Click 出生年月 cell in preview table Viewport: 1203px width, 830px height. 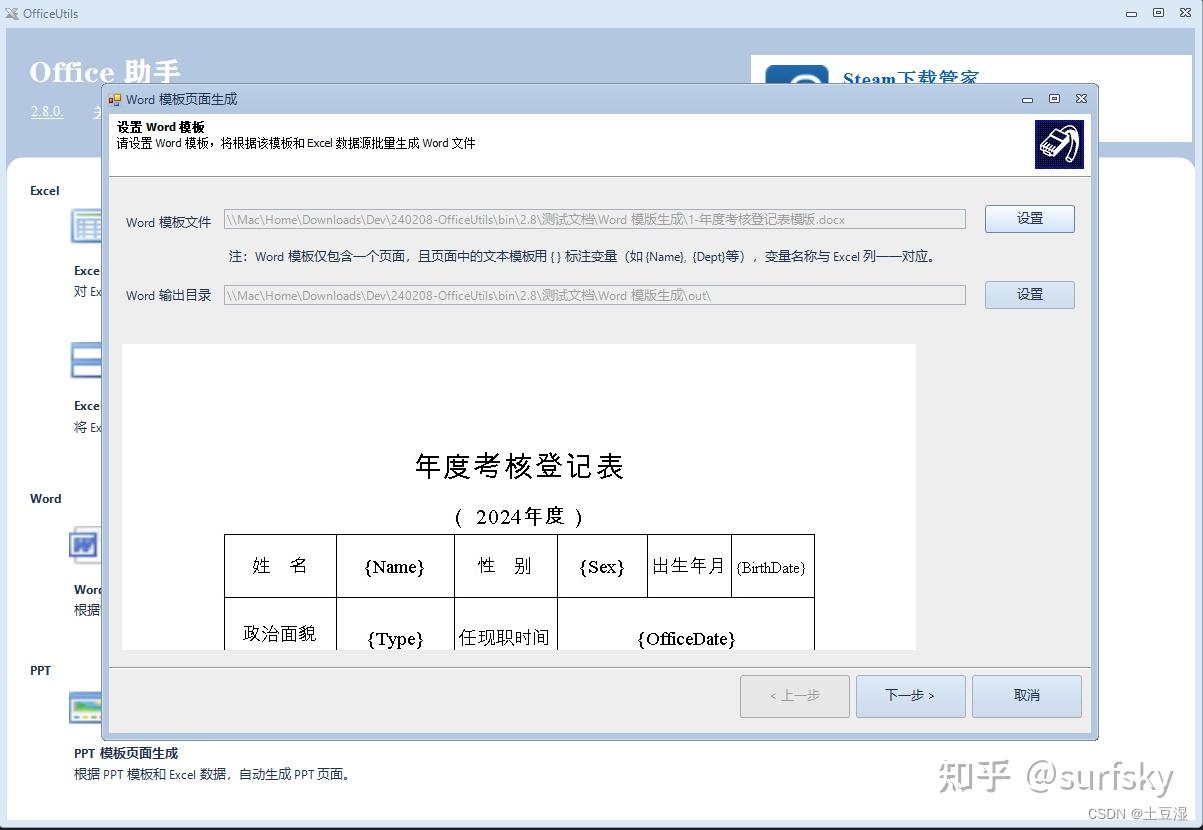pos(688,566)
